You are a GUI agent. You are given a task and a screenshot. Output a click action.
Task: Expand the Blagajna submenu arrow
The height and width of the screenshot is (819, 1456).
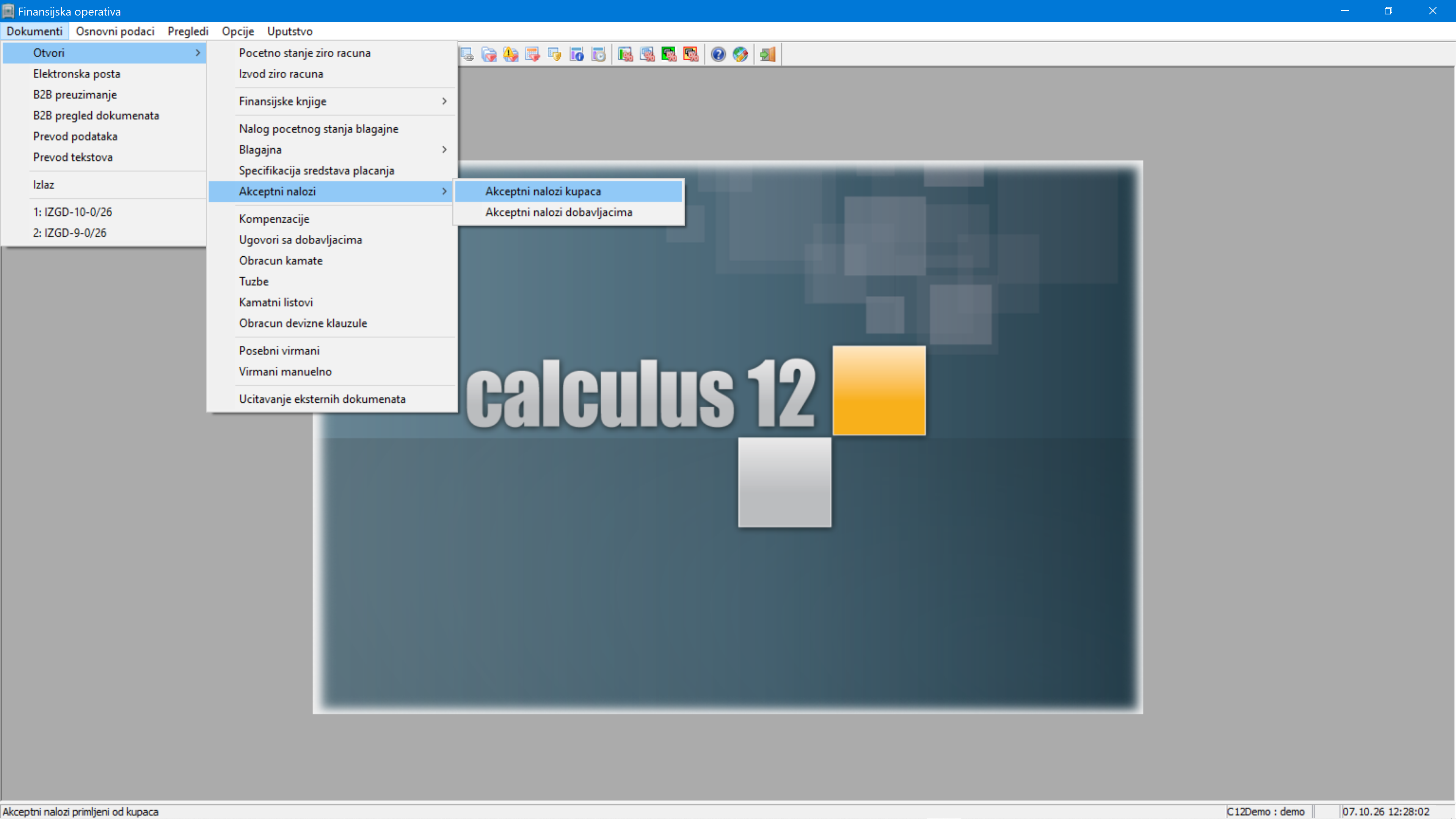coord(444,150)
